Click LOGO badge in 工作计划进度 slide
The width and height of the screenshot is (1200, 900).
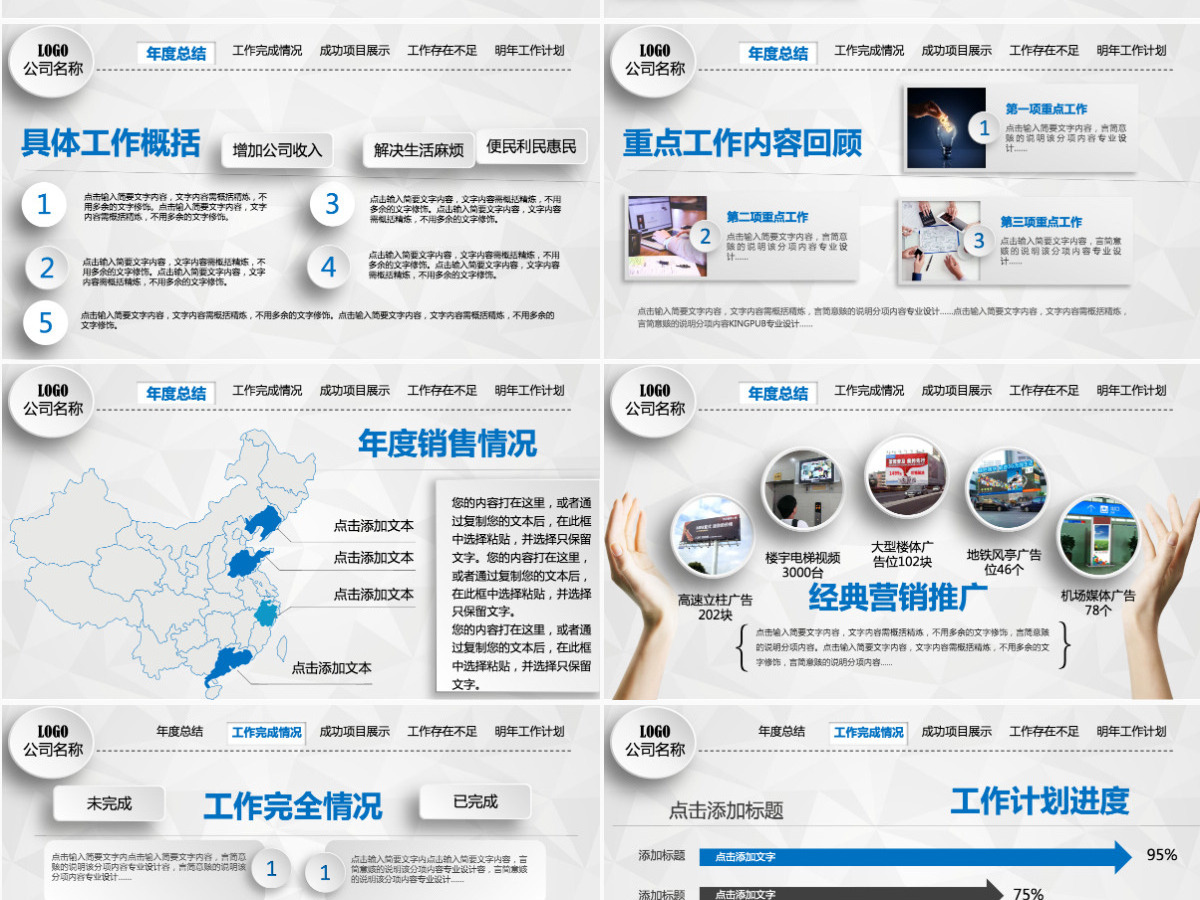click(x=655, y=741)
